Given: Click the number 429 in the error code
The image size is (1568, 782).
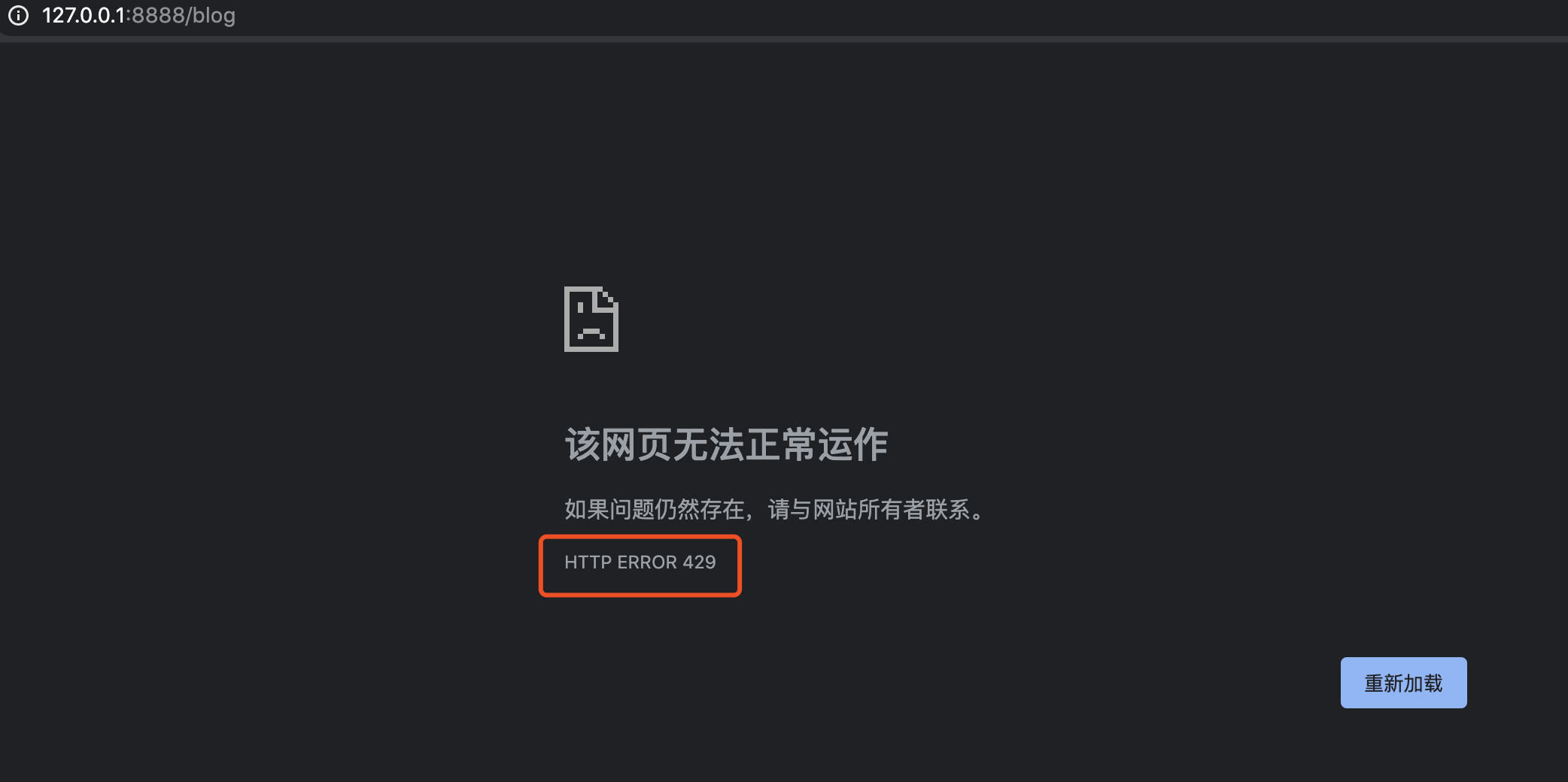Looking at the screenshot, I should click(699, 562).
